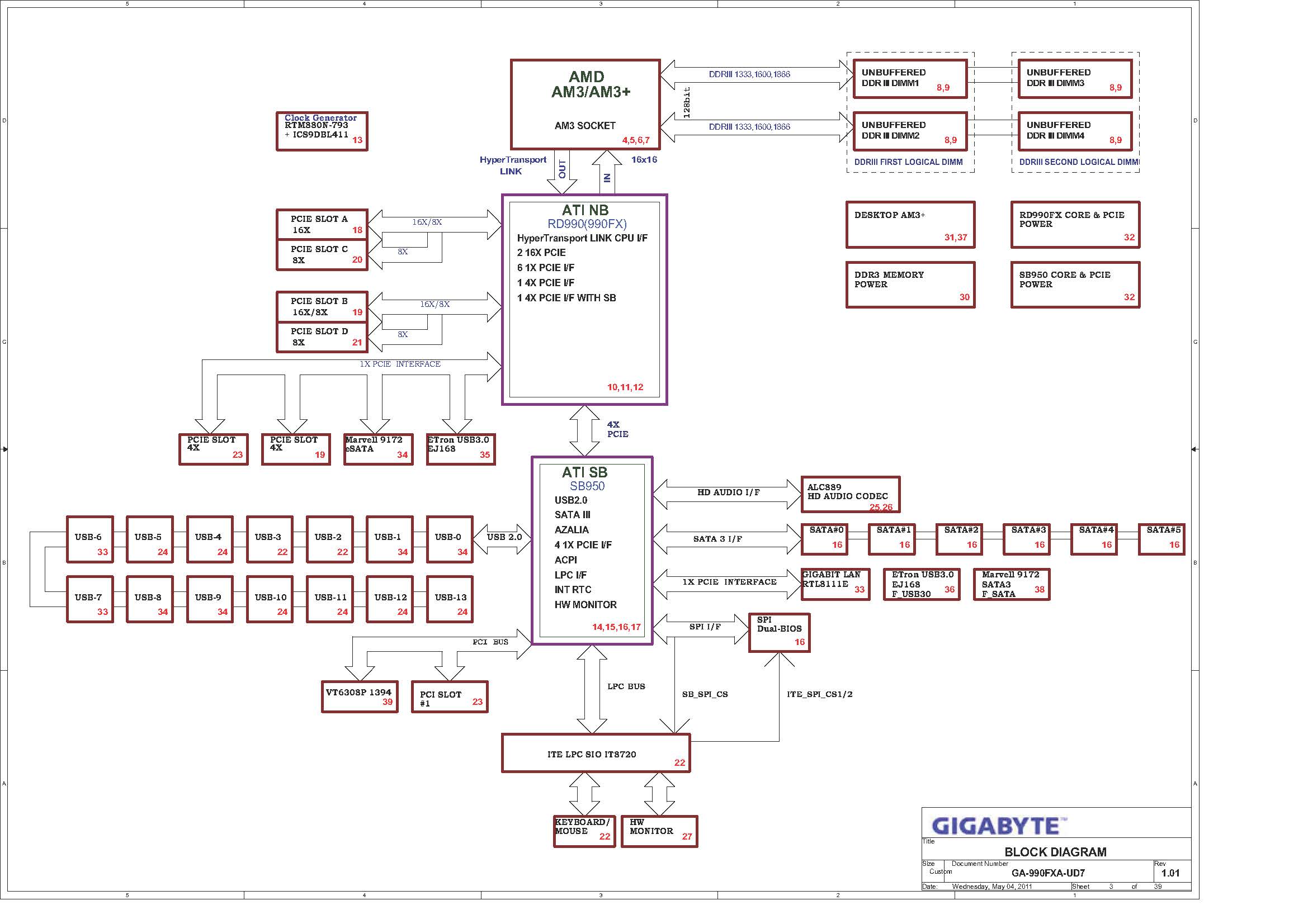Click the PCIE SLOT C 8X block
This screenshot has height=924, width=1308.
[x=322, y=254]
